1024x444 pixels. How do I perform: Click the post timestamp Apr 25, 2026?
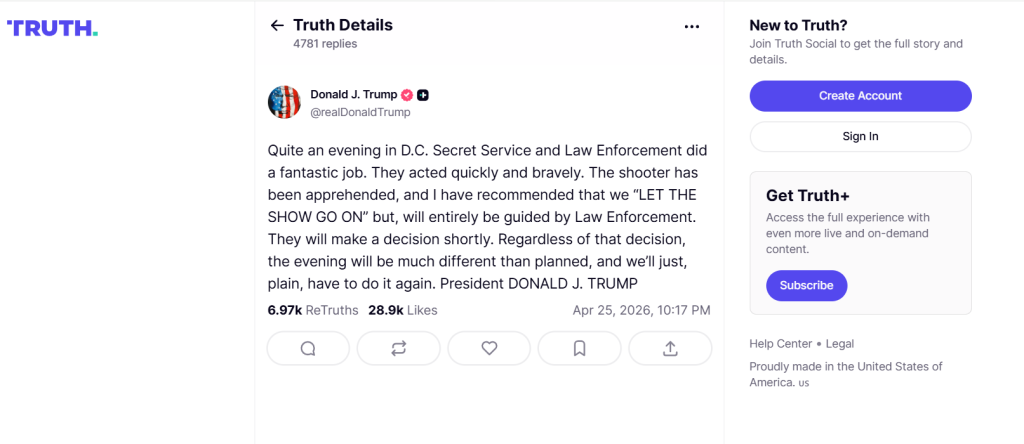coord(641,311)
